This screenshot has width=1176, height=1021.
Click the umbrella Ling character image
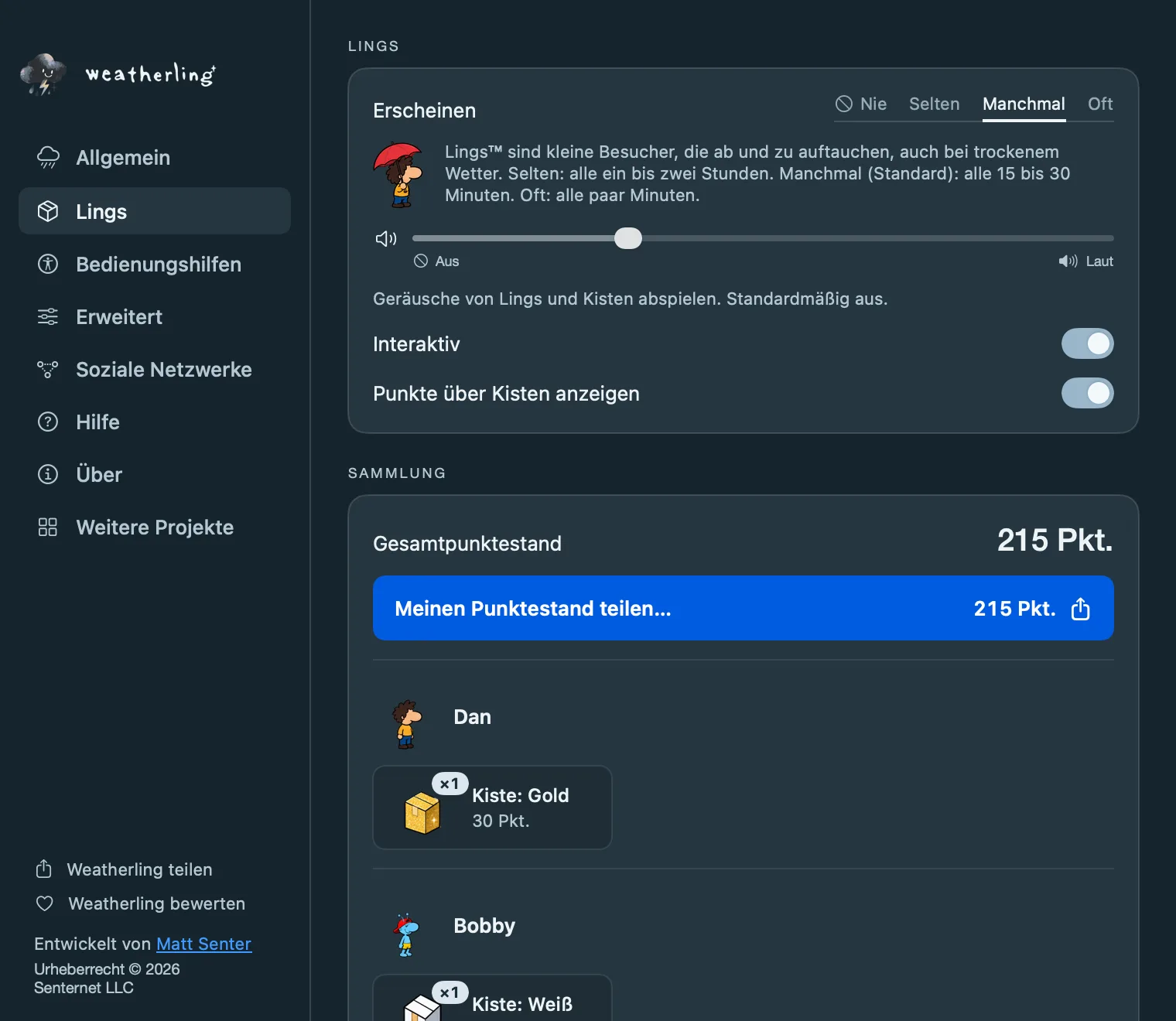tap(399, 176)
